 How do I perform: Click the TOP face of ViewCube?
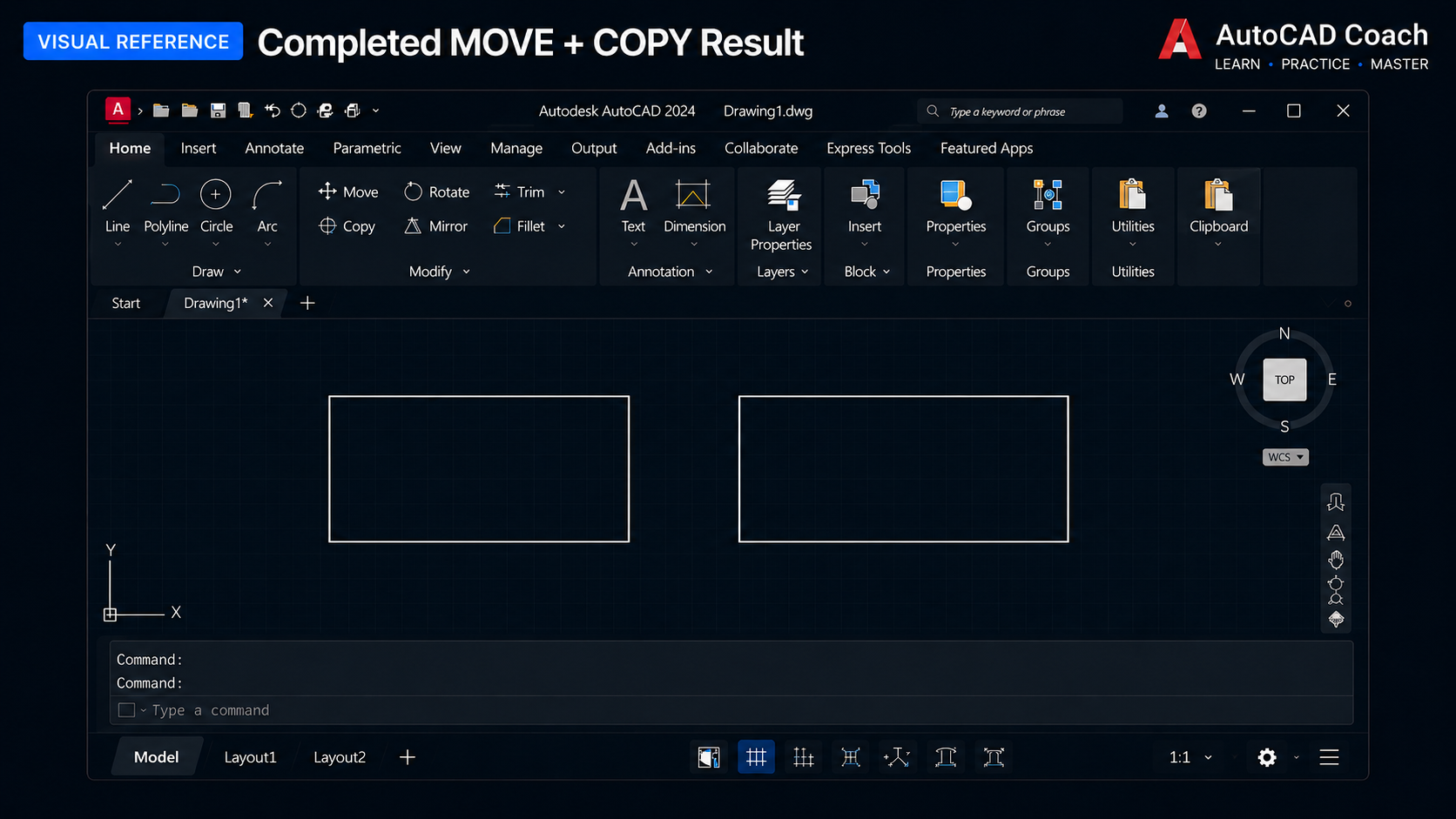click(1284, 379)
